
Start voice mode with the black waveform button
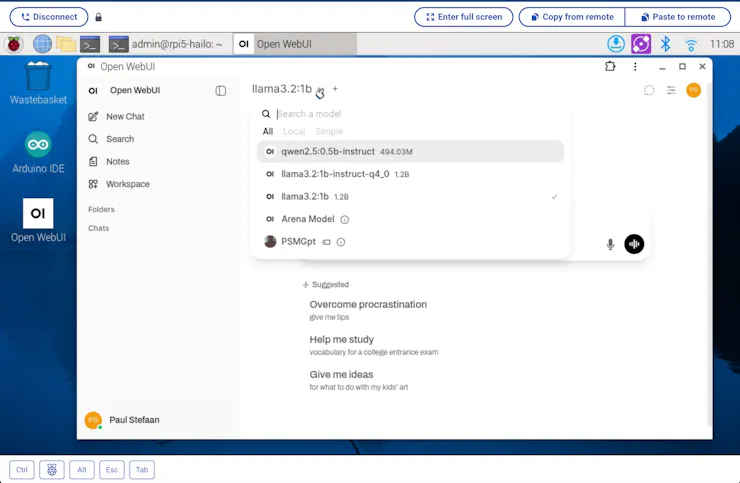[x=634, y=244]
